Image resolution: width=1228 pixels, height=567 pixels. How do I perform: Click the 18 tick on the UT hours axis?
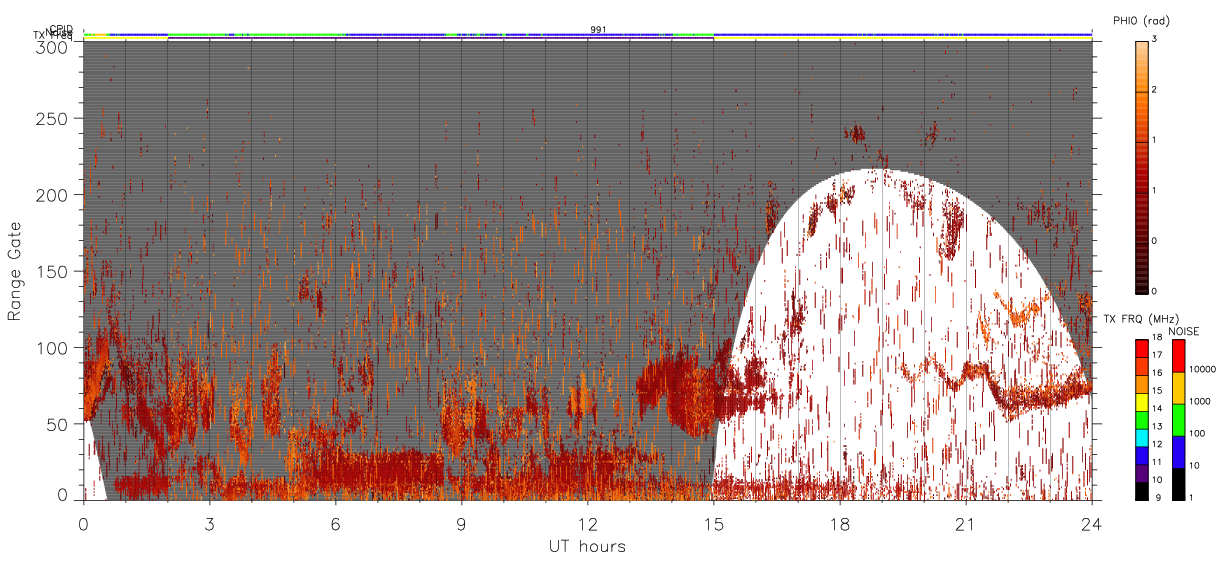click(x=839, y=523)
